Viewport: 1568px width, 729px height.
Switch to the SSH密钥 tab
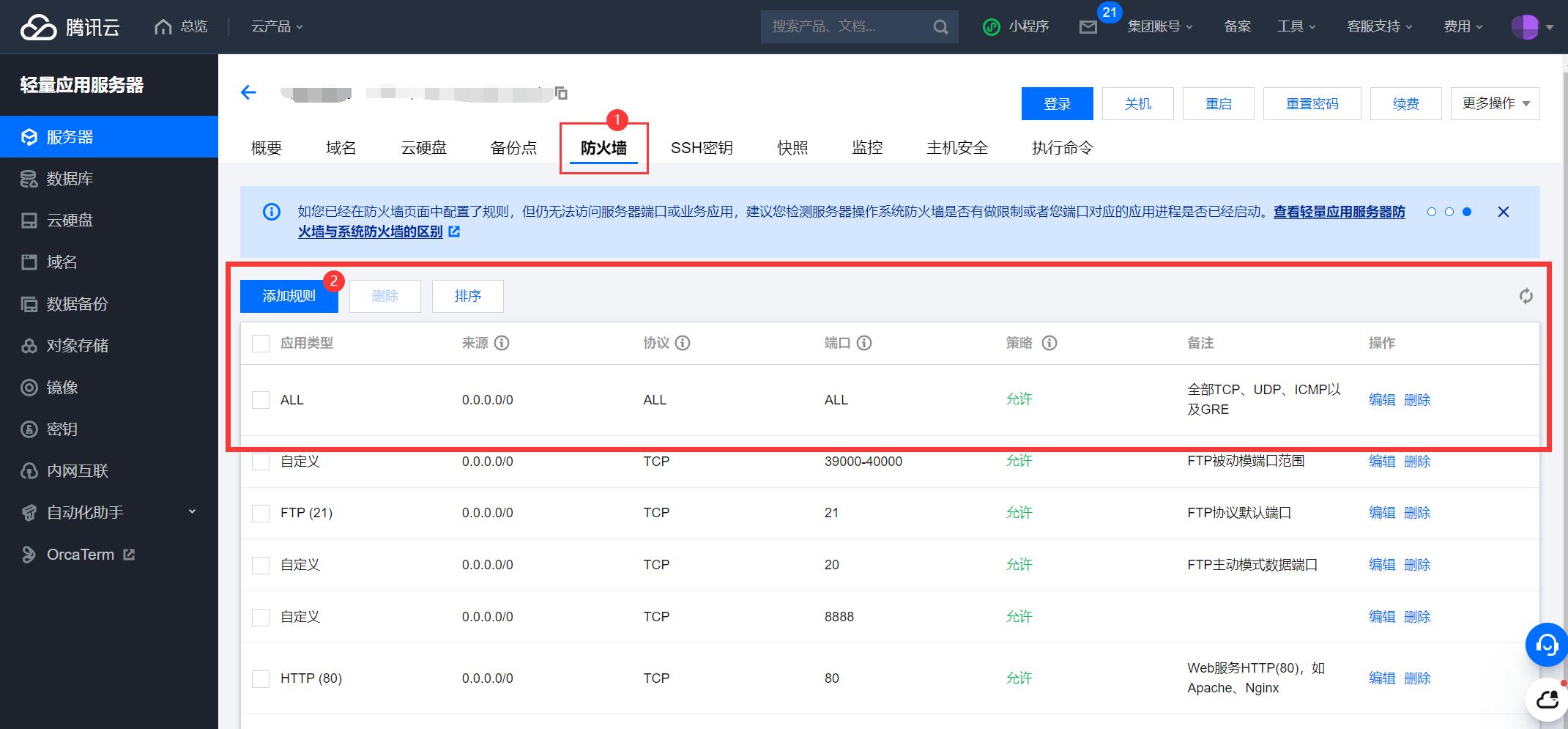pyautogui.click(x=701, y=148)
